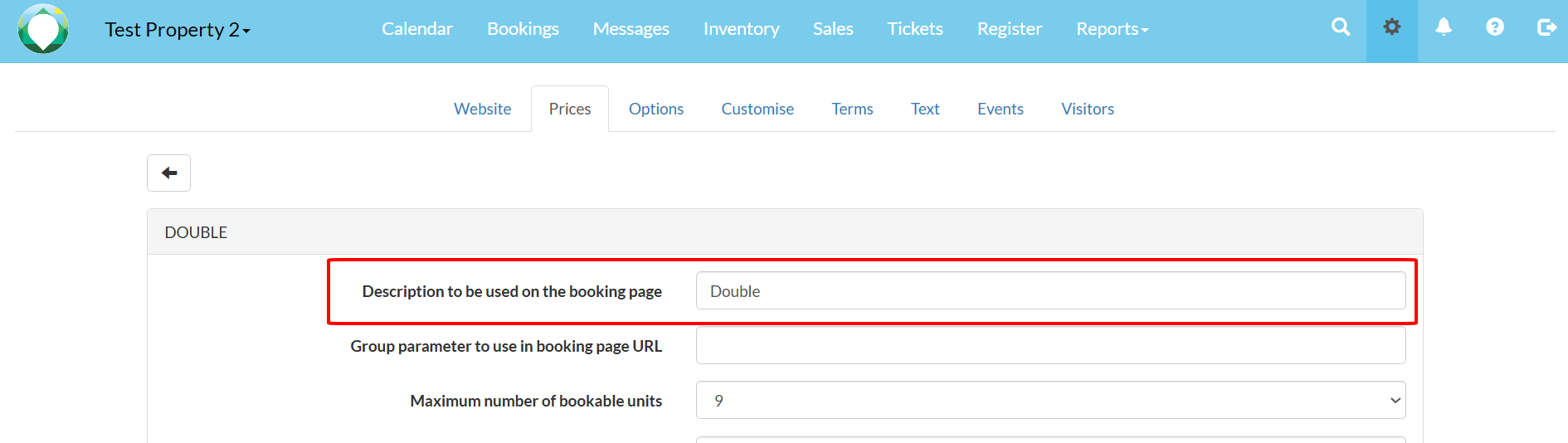
Task: Click 'Maximum number of bookable units' label
Action: tap(536, 401)
